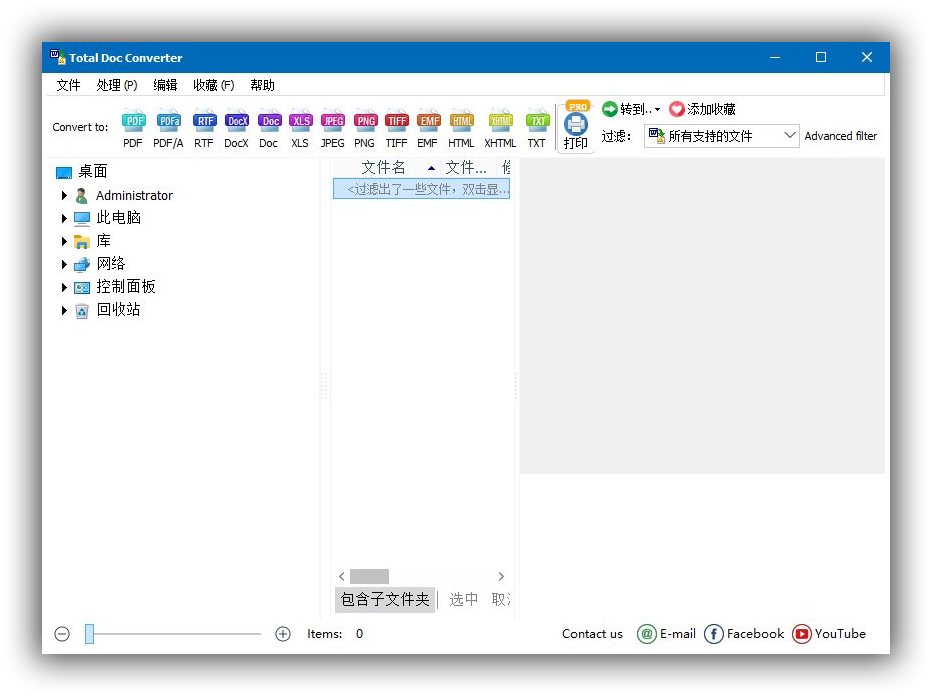Open the E-mail contact link
Image resolution: width=932 pixels, height=696 pixels.
click(666, 634)
